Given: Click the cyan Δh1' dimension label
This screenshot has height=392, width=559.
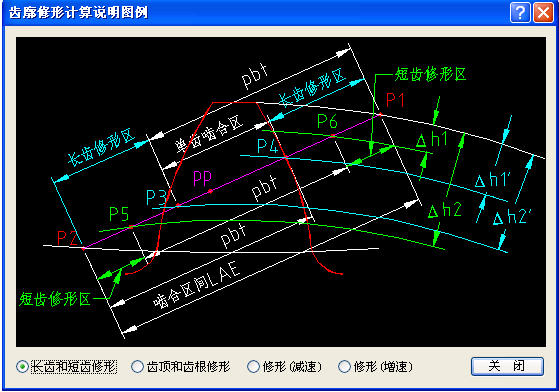Looking at the screenshot, I should coord(493,180).
